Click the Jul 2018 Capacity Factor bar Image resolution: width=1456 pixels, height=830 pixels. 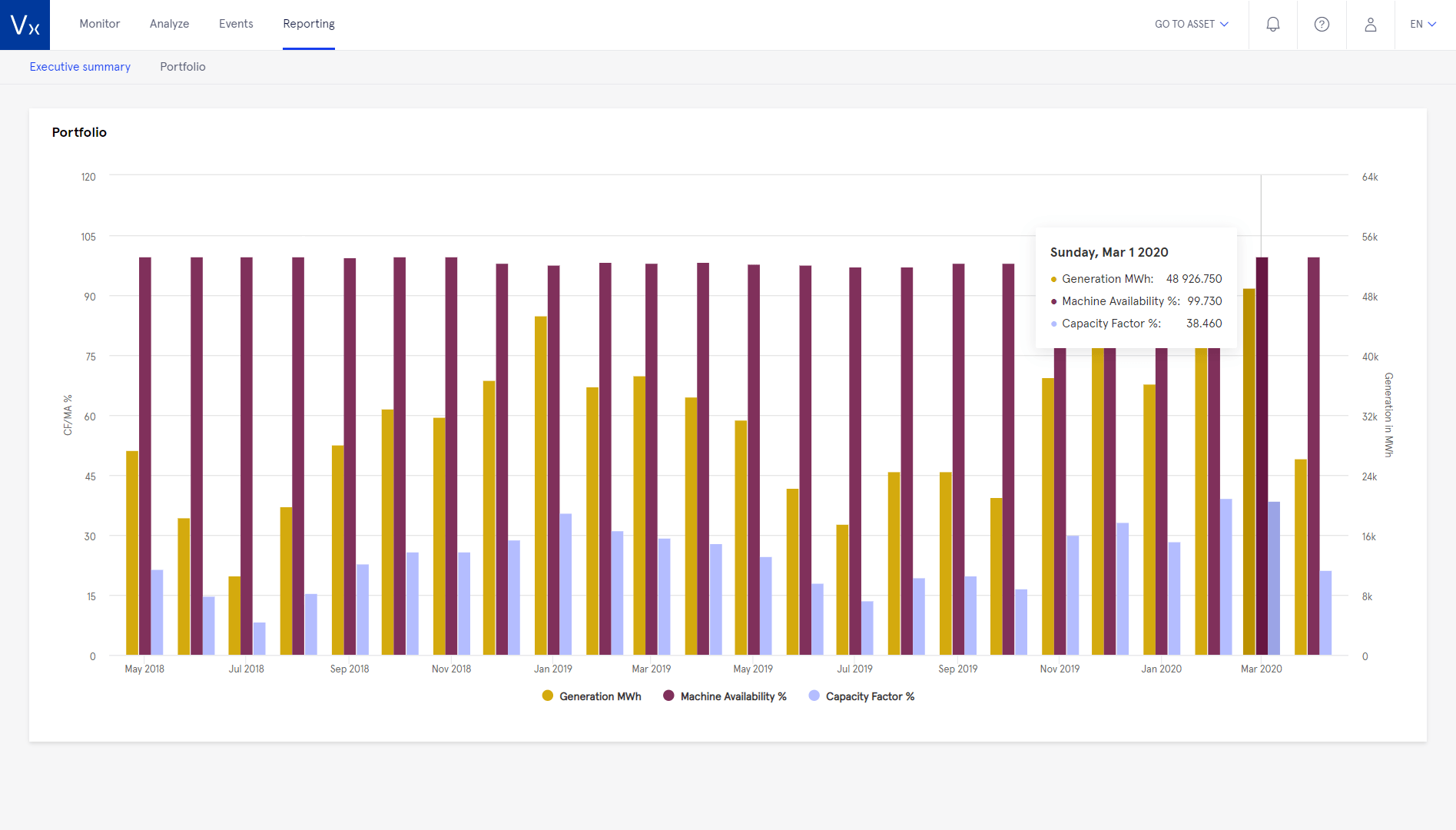pyautogui.click(x=260, y=639)
